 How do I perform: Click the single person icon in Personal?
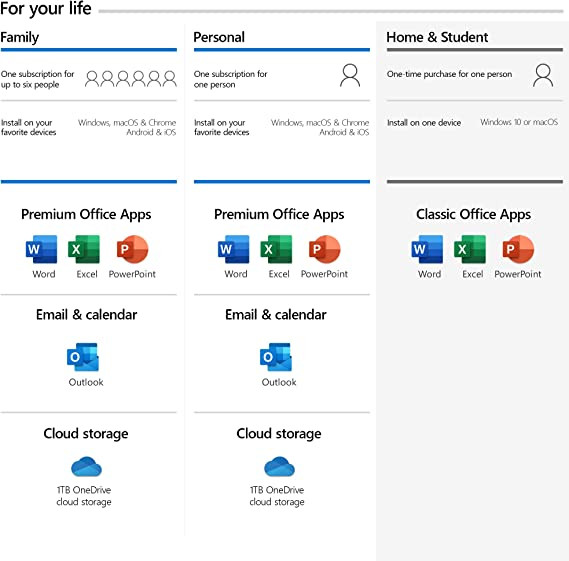click(350, 75)
